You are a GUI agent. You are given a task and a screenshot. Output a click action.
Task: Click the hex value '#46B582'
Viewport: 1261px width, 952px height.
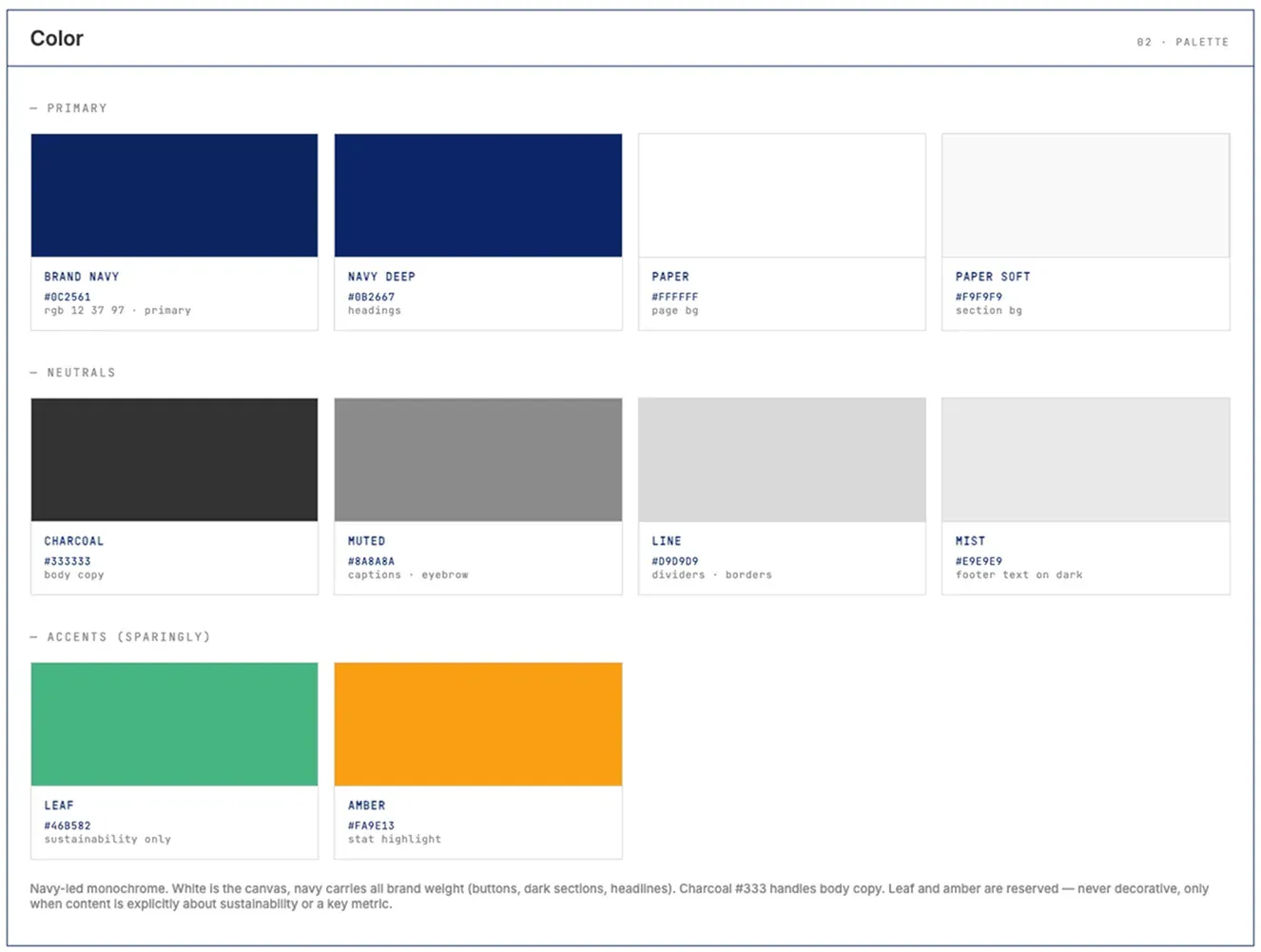click(68, 826)
